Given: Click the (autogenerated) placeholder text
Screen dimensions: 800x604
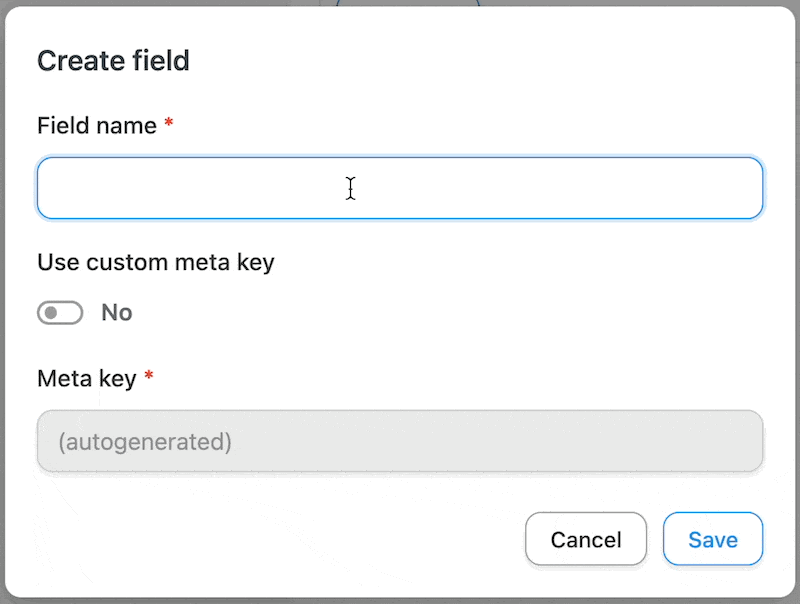Looking at the screenshot, I should click(x=145, y=442).
